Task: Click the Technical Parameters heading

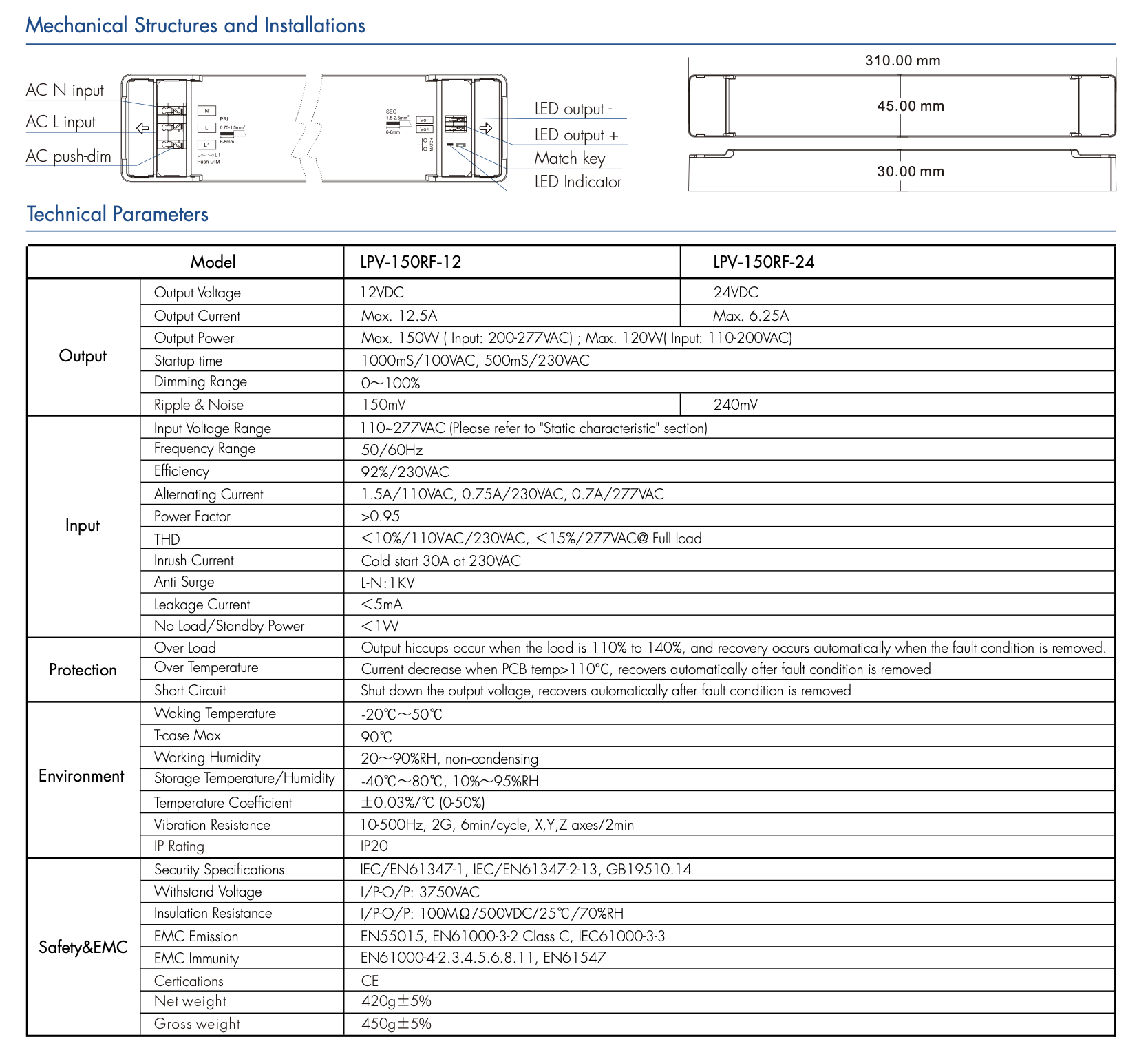Action: pos(118,214)
